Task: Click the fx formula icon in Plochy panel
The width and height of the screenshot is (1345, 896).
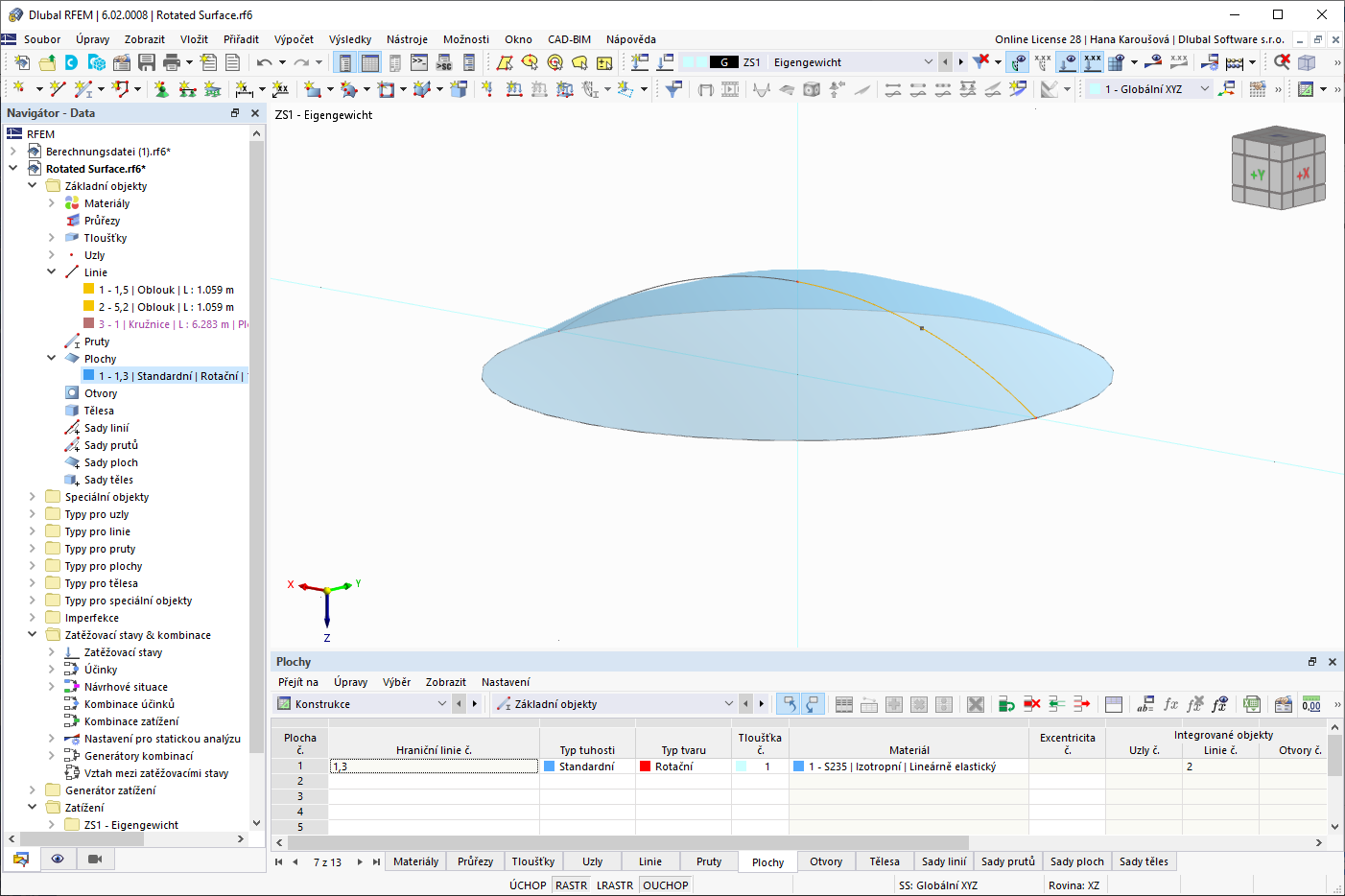Action: [1172, 704]
